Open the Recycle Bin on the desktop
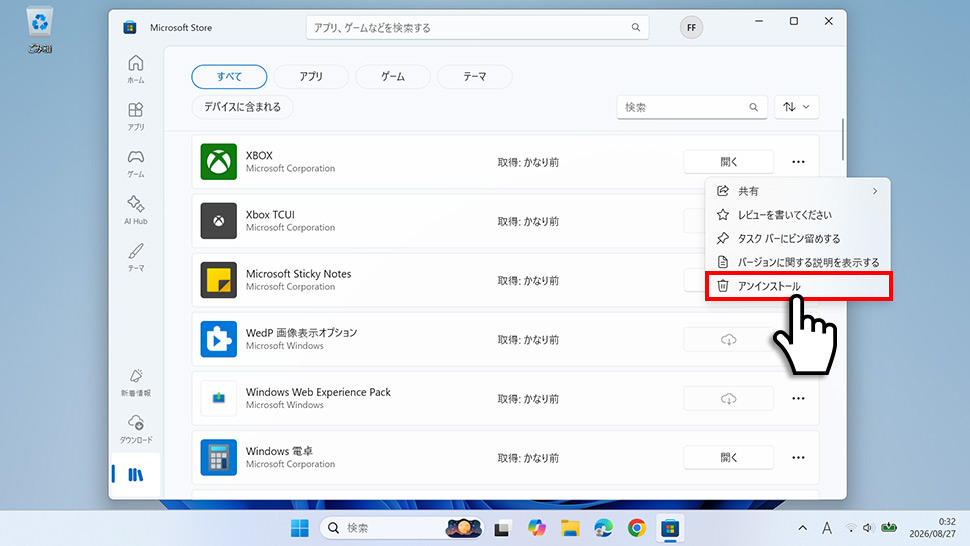This screenshot has height=546, width=970. [x=40, y=30]
